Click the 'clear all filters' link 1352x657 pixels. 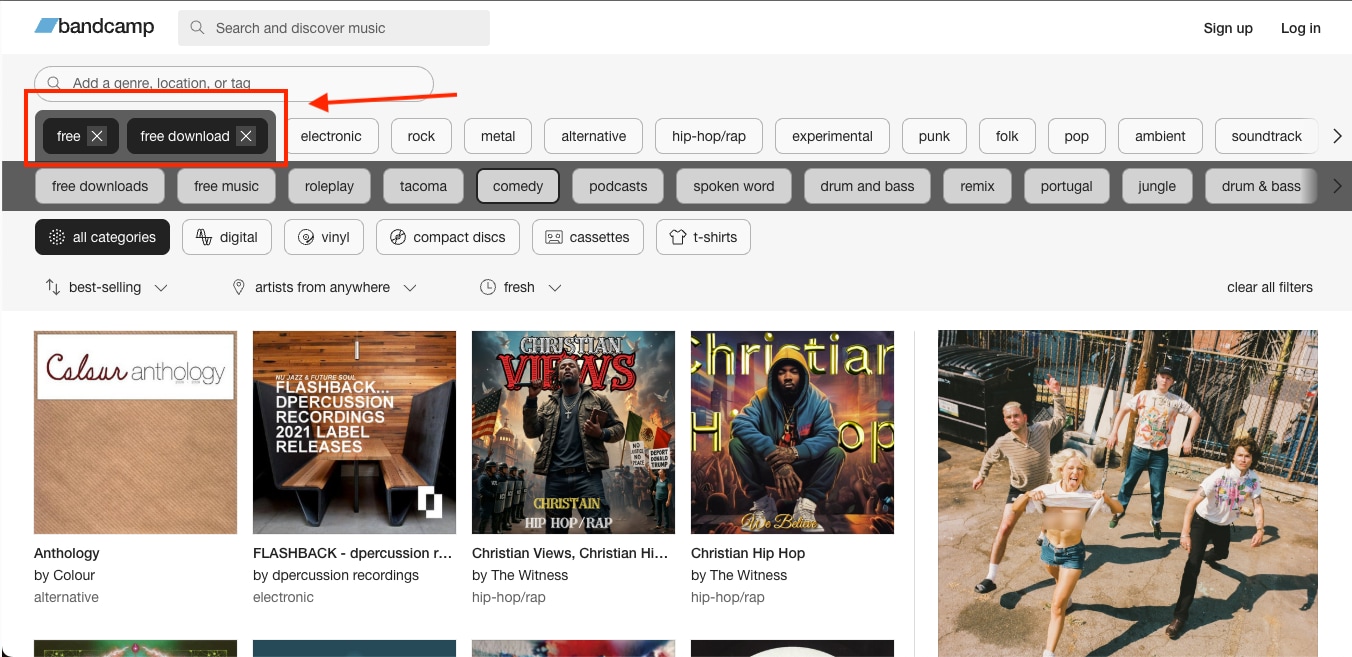tap(1269, 287)
